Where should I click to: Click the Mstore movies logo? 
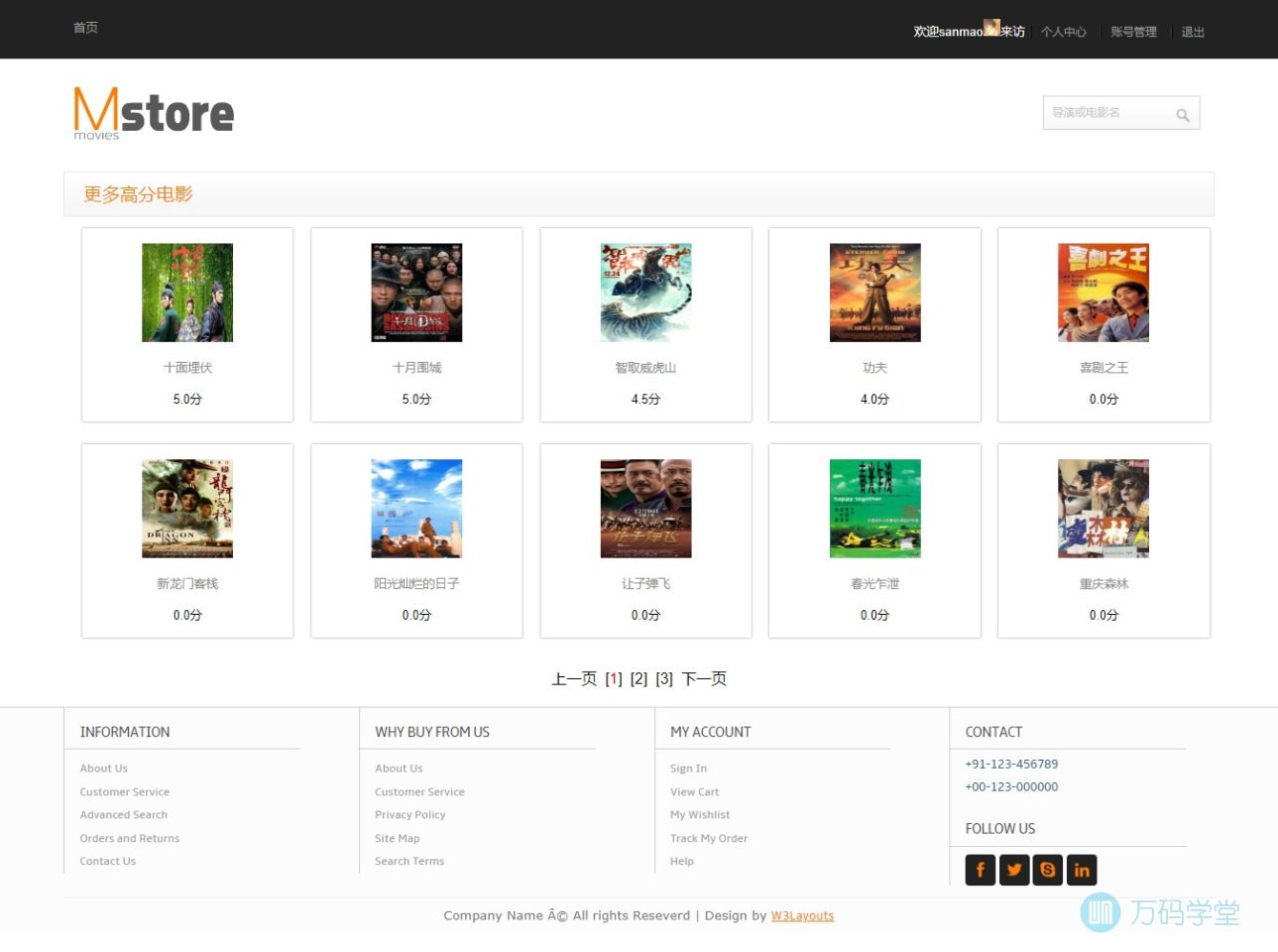click(x=154, y=112)
